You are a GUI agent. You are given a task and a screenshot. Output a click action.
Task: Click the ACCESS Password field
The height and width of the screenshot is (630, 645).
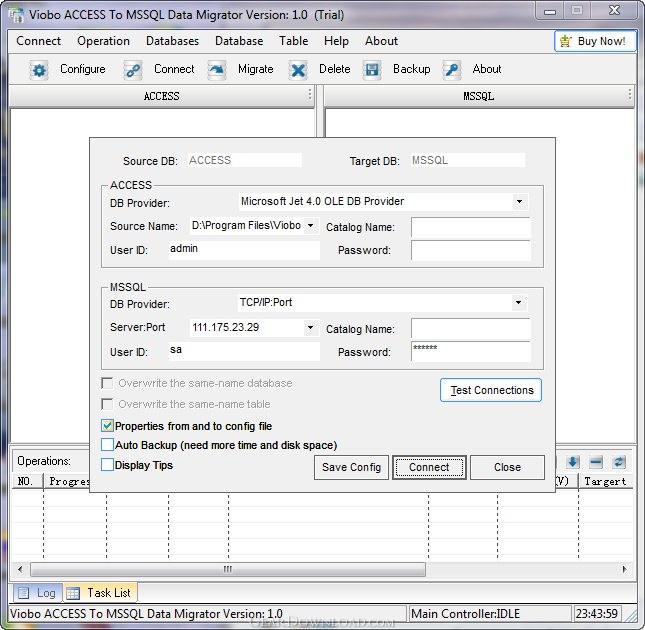click(x=471, y=250)
